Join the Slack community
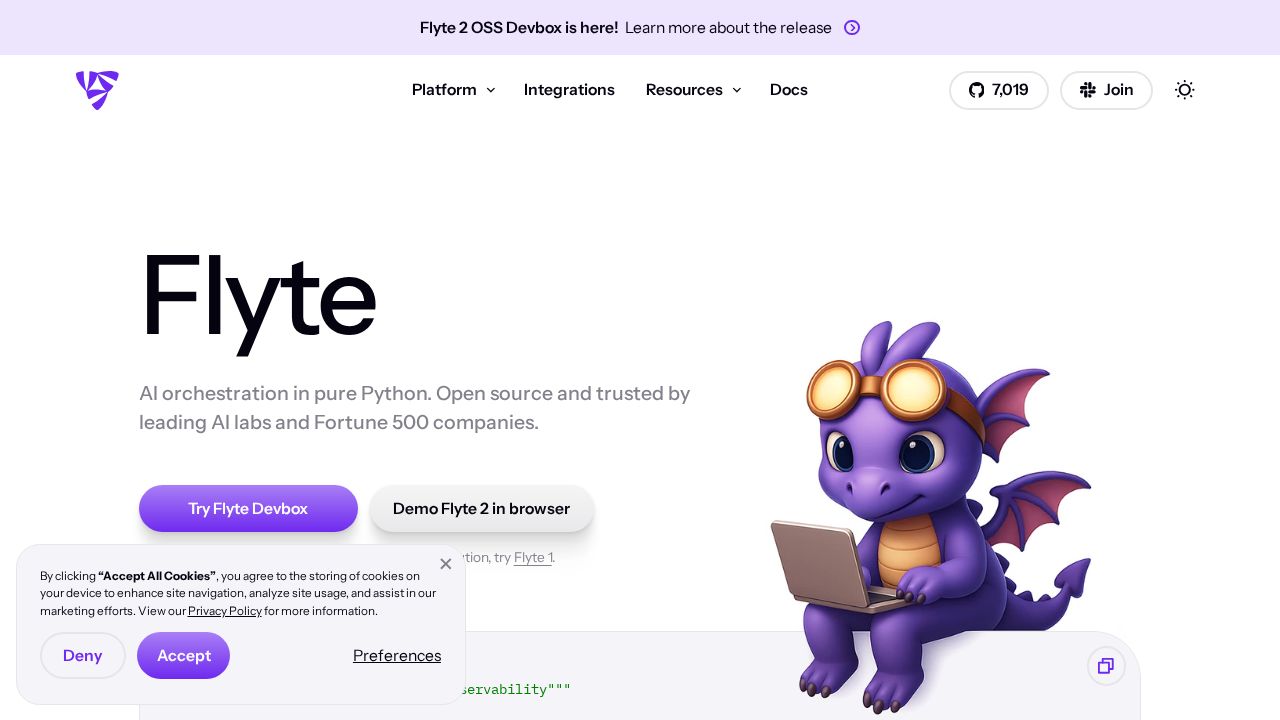The image size is (1280, 720). coord(1106,90)
